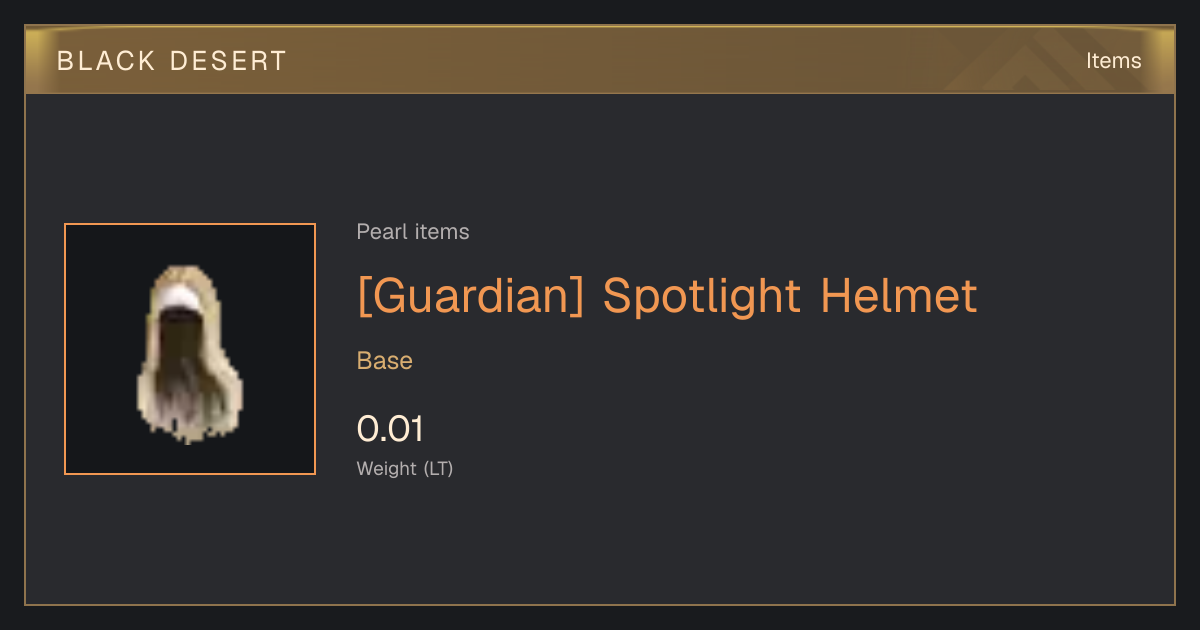Click the Weight (LT) label
Screen dimensions: 1200x630
(x=405, y=469)
